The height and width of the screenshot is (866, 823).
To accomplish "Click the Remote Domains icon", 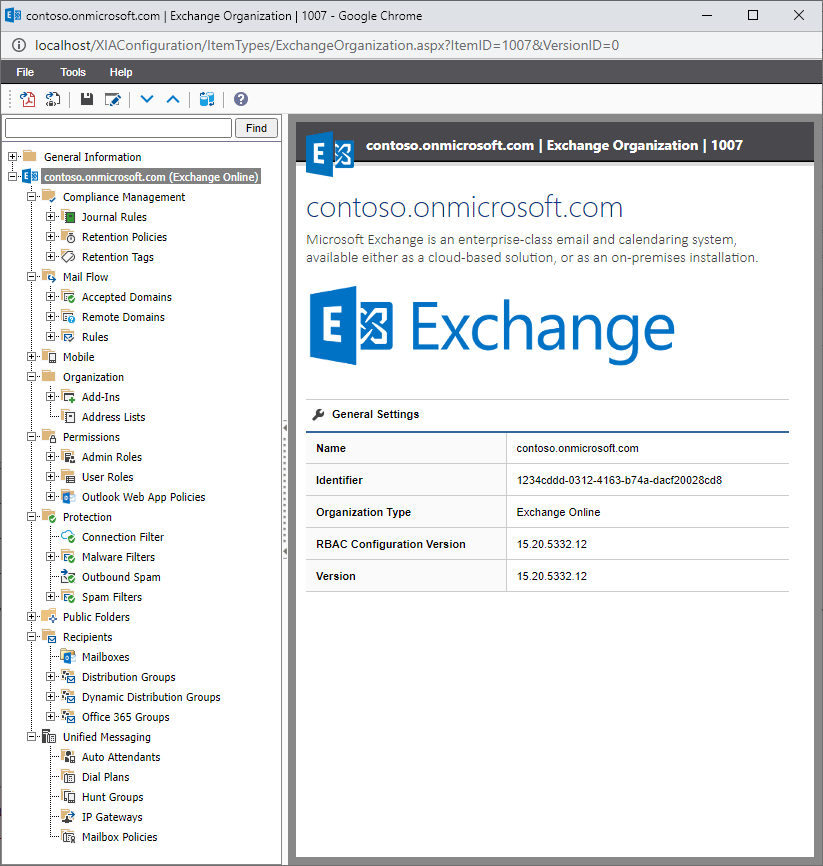I will point(68,316).
